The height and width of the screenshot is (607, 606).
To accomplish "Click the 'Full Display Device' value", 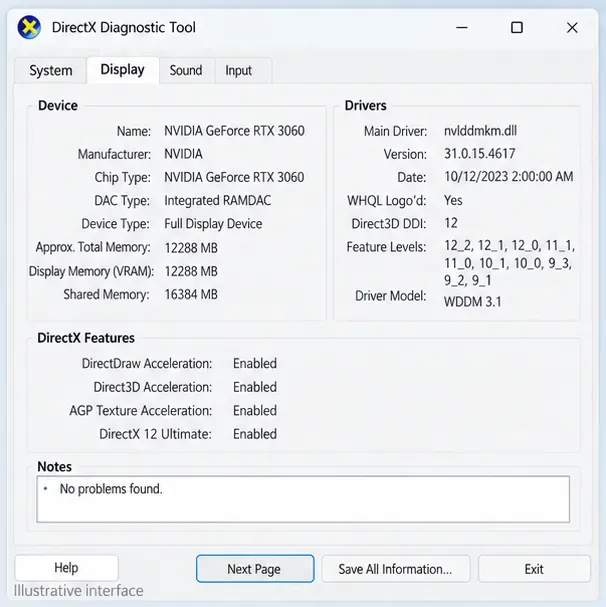I will [213, 224].
